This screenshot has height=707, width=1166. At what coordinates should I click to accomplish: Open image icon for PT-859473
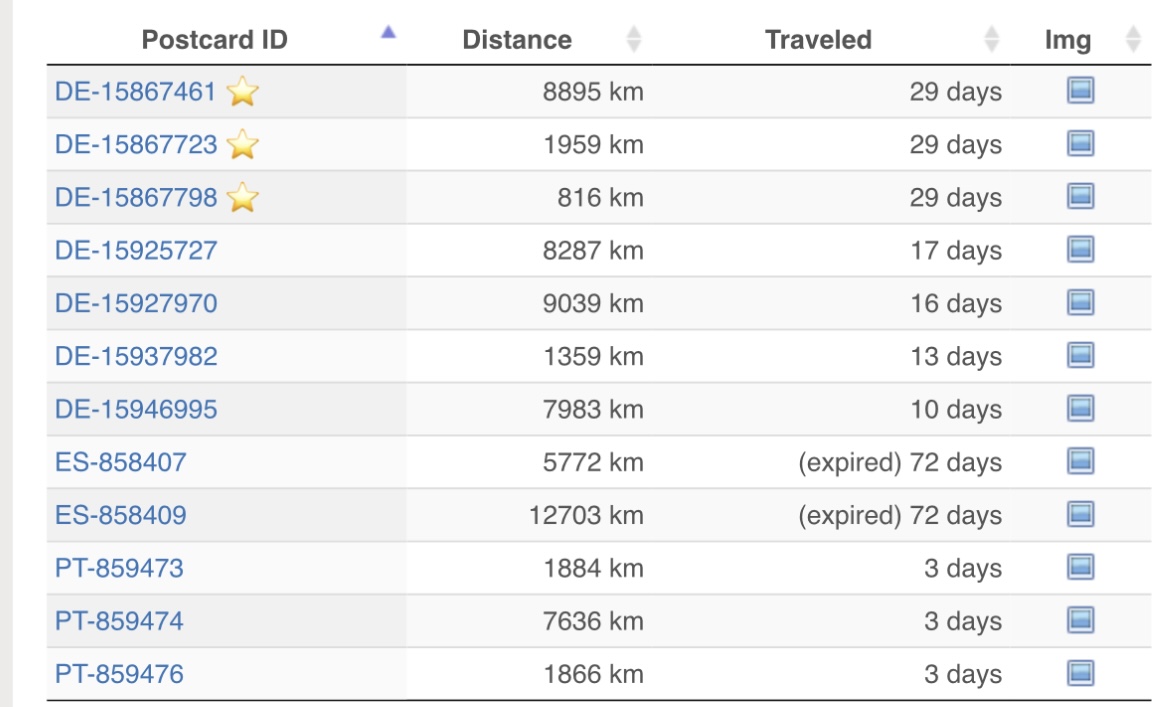pos(1080,567)
